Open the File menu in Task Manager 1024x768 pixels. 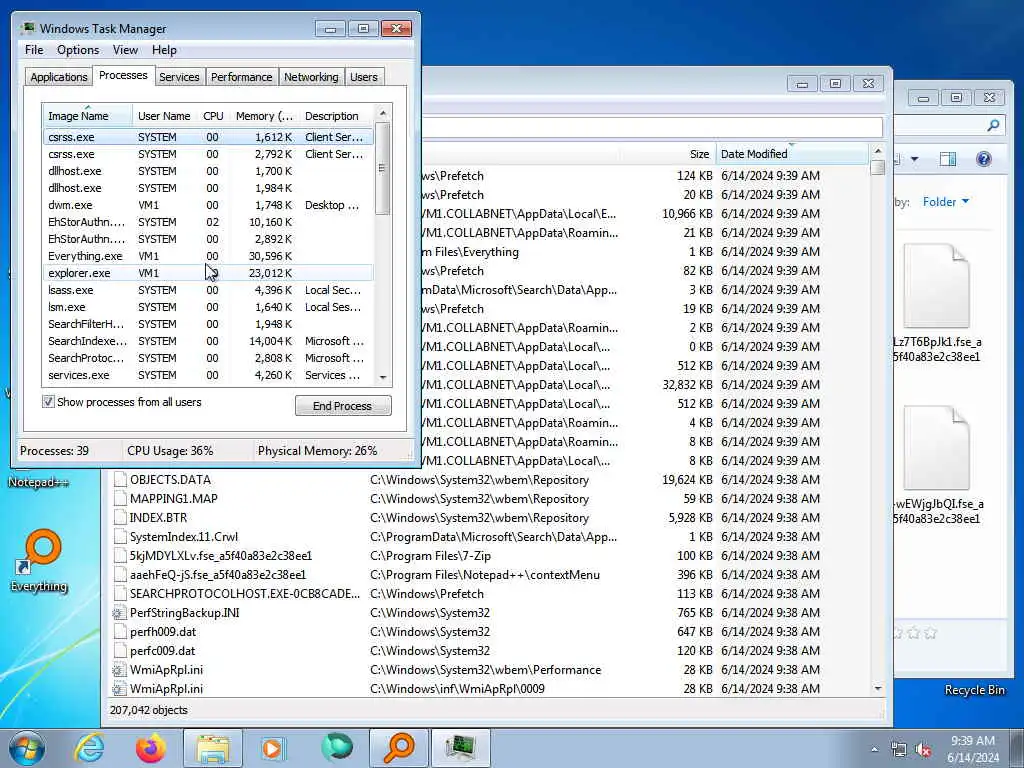pos(34,50)
